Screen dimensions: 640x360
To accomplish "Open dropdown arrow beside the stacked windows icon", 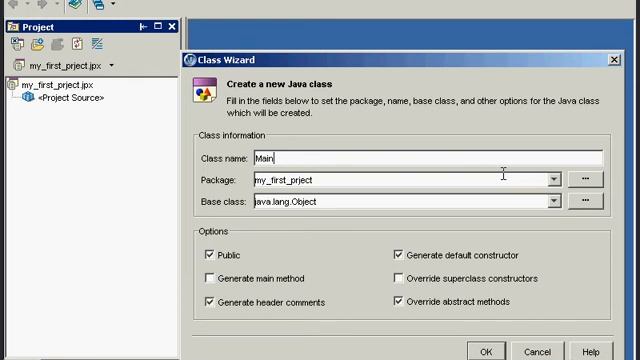I will (x=113, y=4).
